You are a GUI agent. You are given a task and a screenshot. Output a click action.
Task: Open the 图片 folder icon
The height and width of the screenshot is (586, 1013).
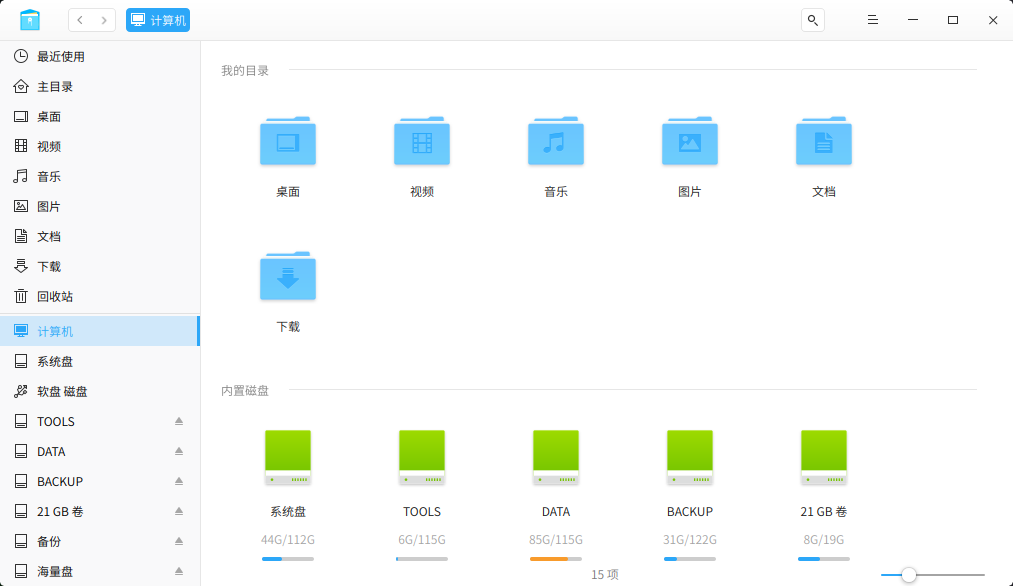689,143
